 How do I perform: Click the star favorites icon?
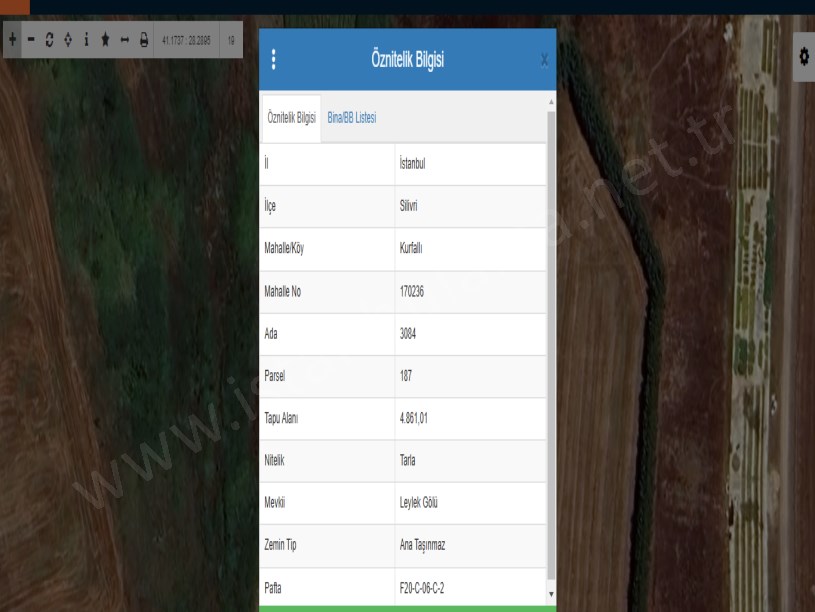click(x=105, y=40)
